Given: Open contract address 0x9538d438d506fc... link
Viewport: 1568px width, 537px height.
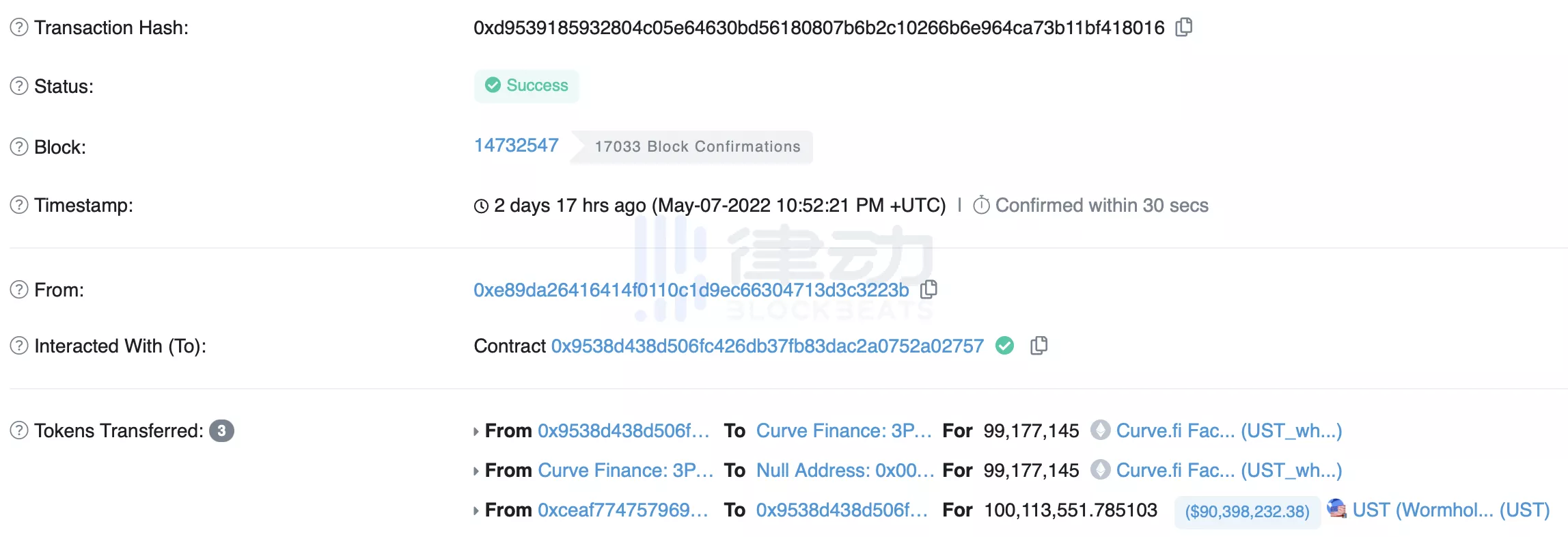Looking at the screenshot, I should click(x=767, y=346).
